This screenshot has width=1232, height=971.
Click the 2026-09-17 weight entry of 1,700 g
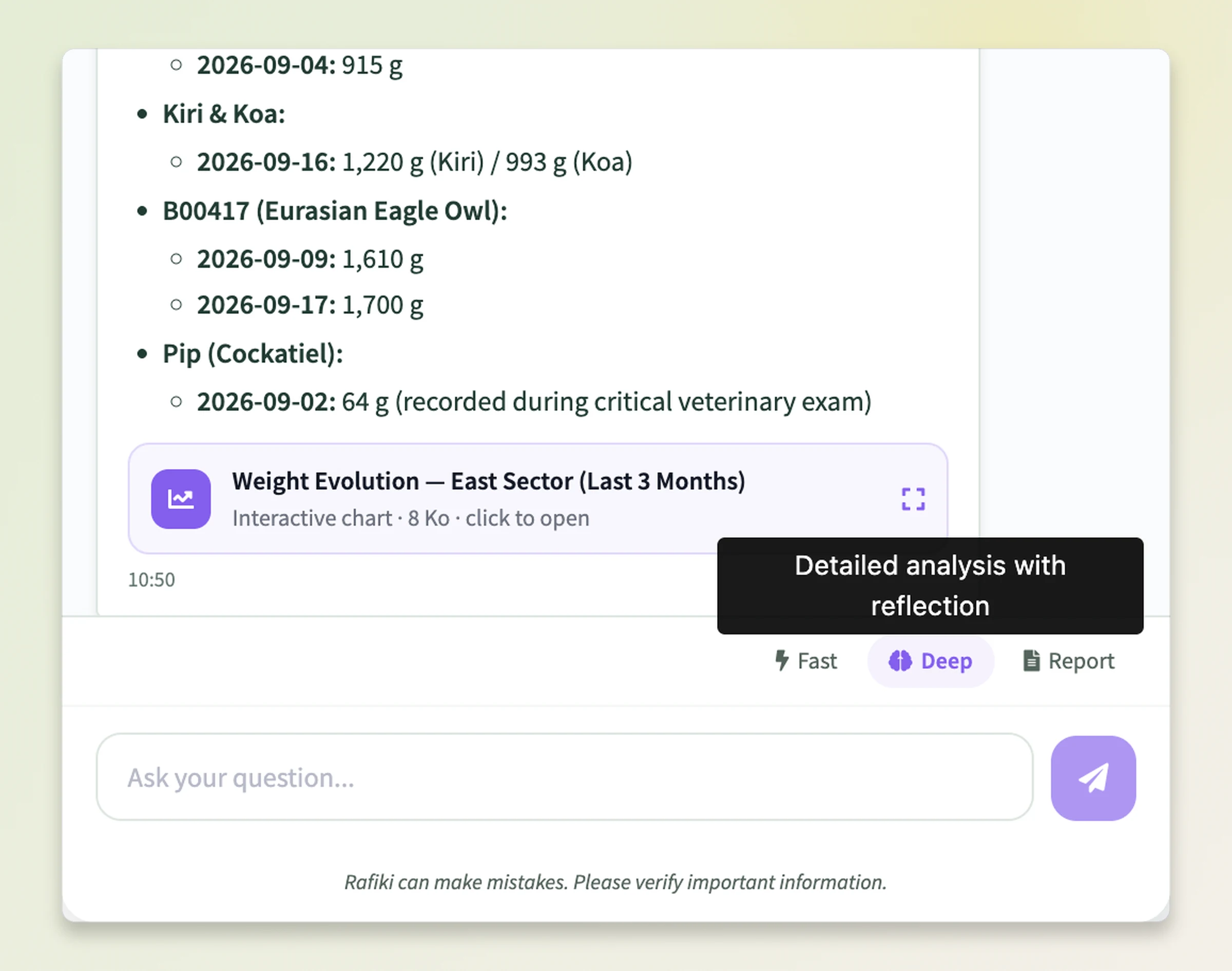click(311, 305)
